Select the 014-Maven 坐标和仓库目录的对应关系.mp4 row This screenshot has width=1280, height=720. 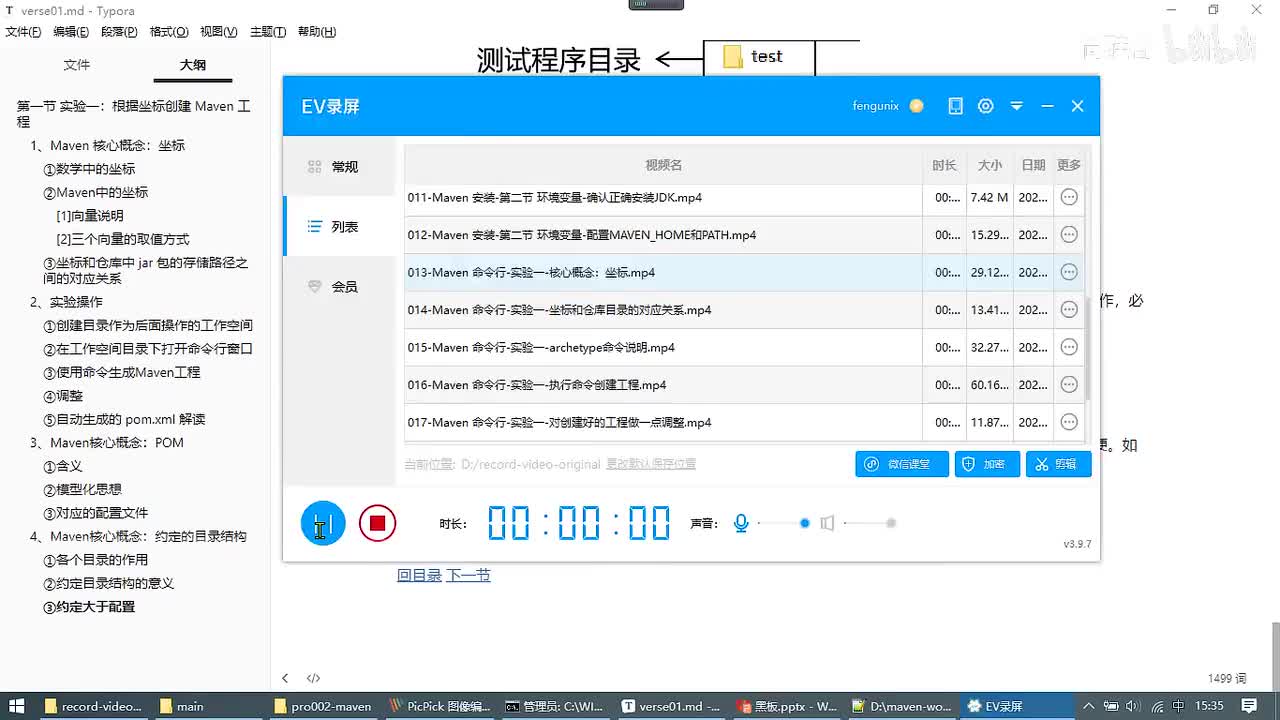click(x=744, y=310)
